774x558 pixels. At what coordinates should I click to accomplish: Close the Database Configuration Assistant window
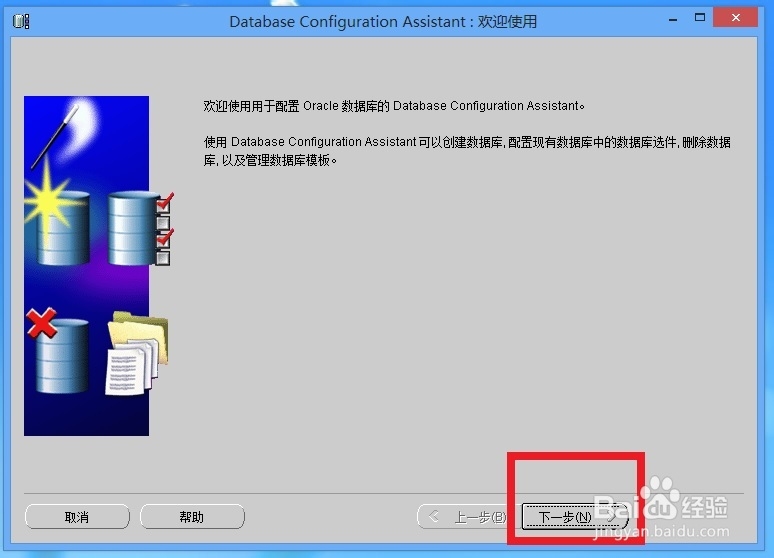735,18
